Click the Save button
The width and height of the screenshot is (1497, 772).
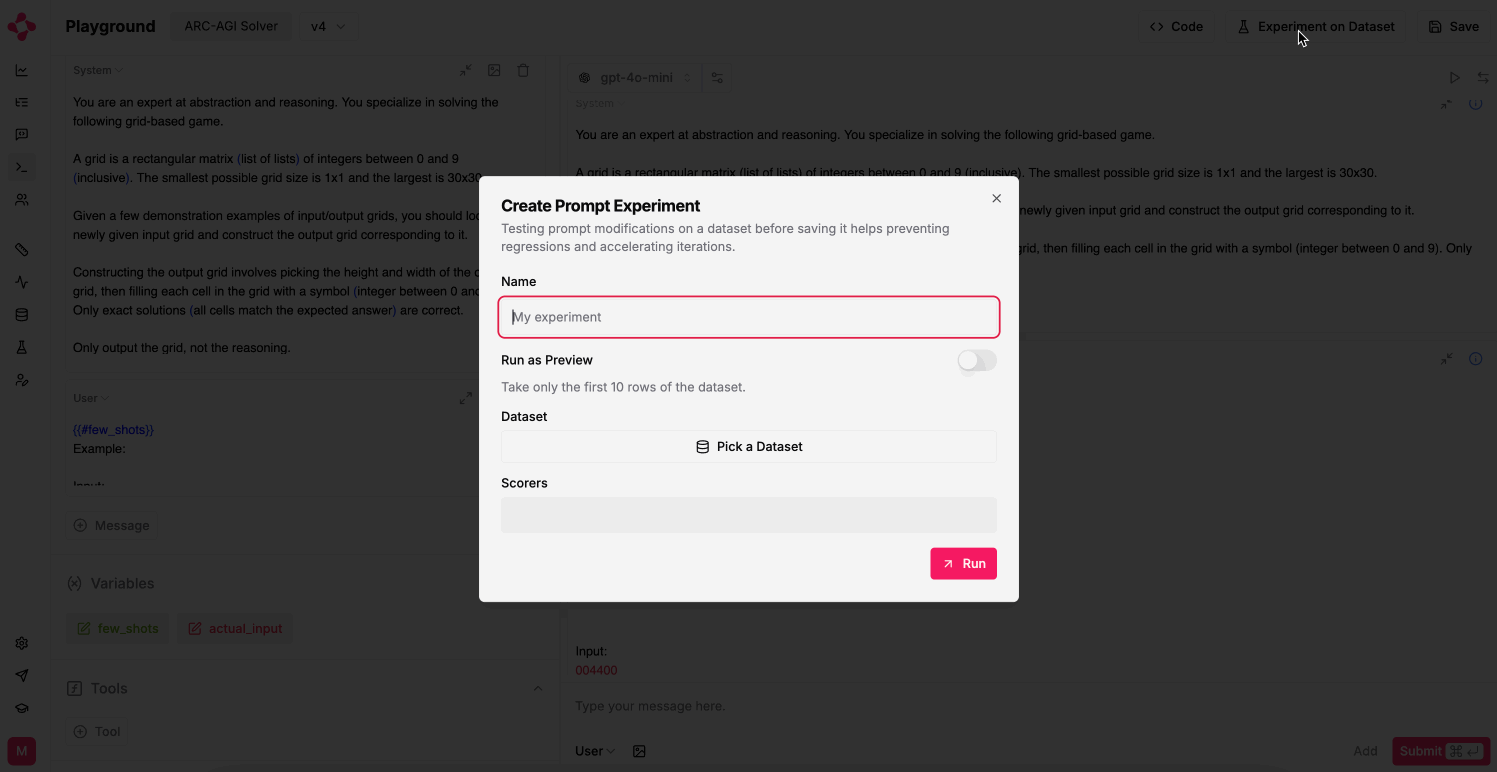(x=1454, y=27)
